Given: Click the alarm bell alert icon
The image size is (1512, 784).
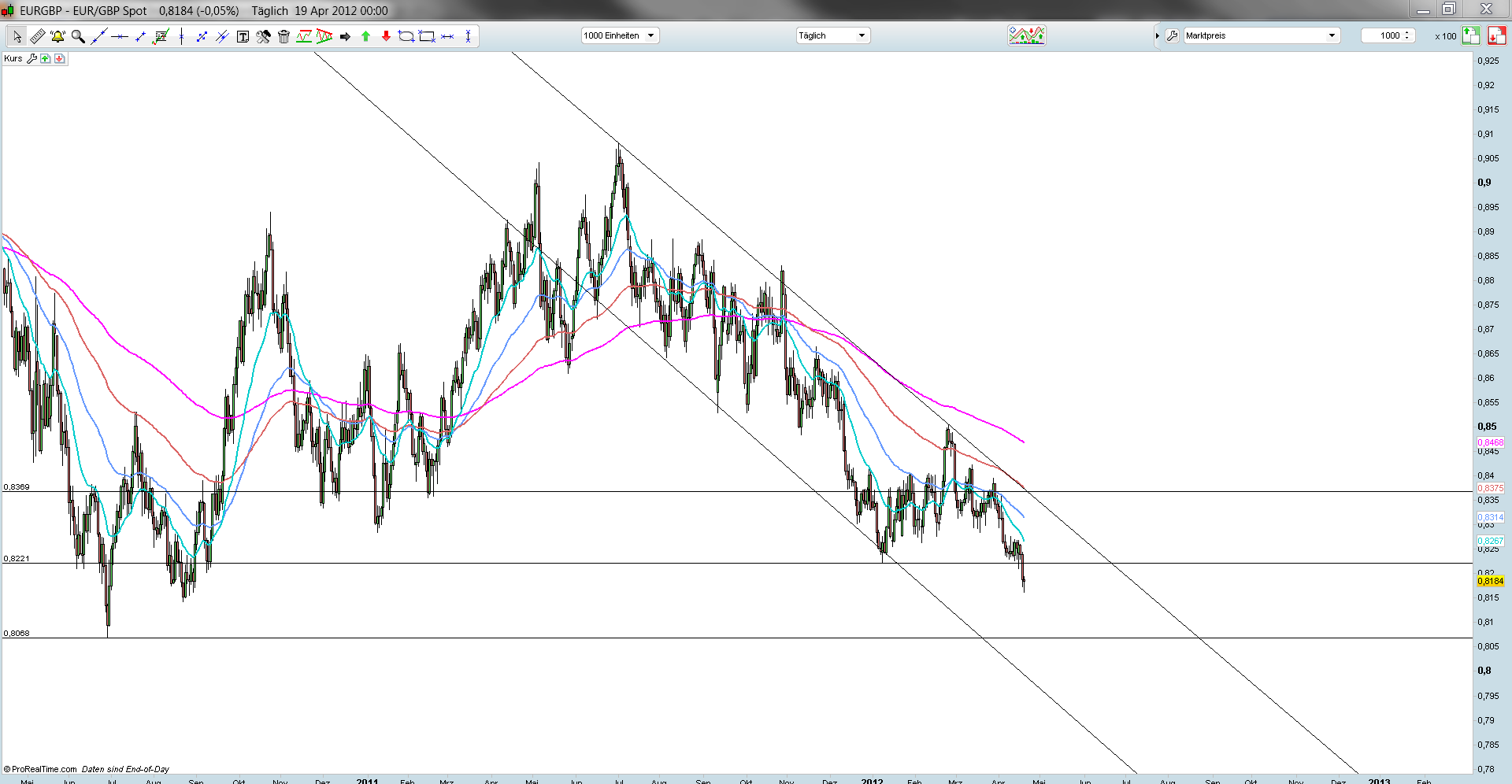Looking at the screenshot, I should (57, 36).
